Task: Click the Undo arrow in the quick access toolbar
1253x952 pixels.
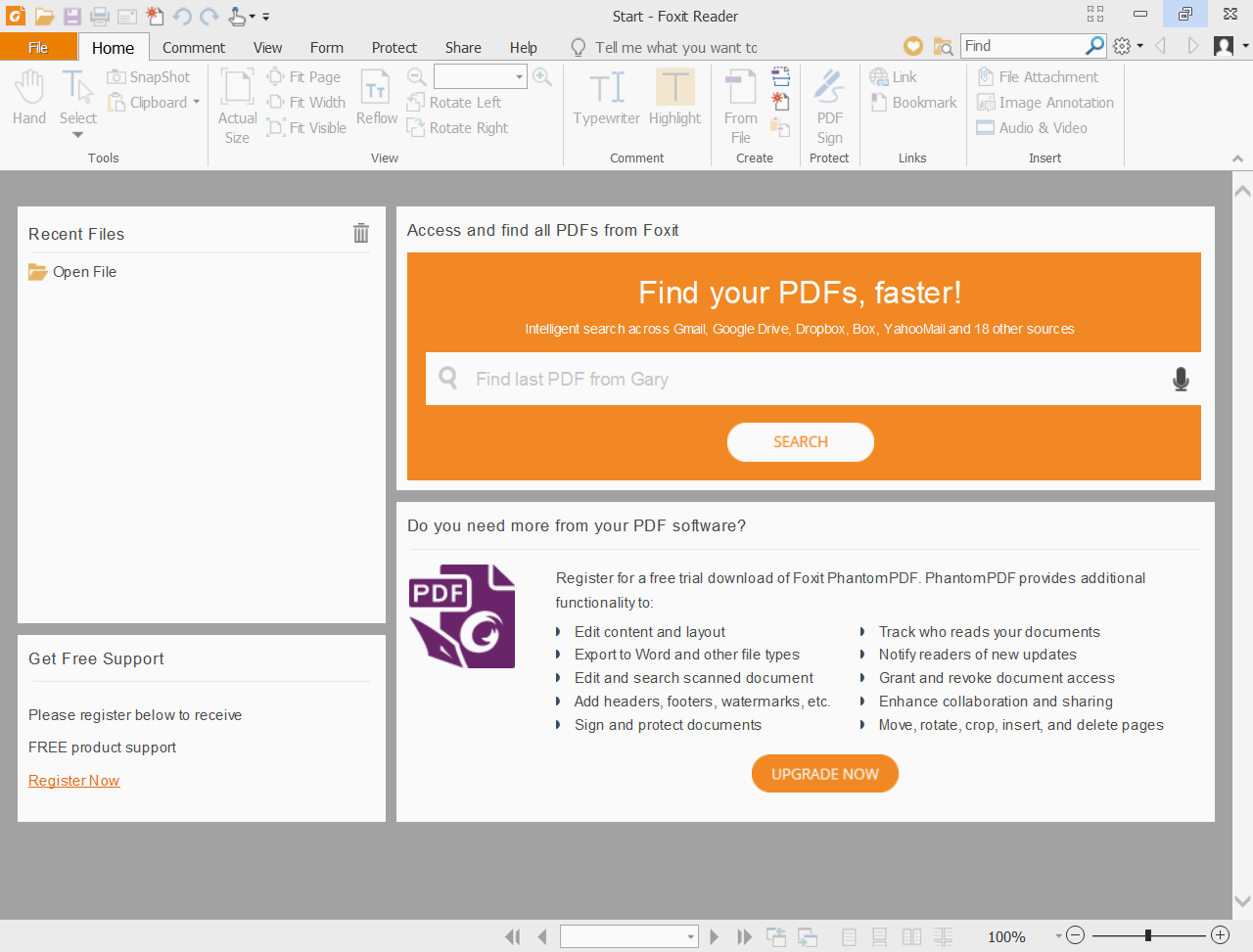Action: coord(182,17)
